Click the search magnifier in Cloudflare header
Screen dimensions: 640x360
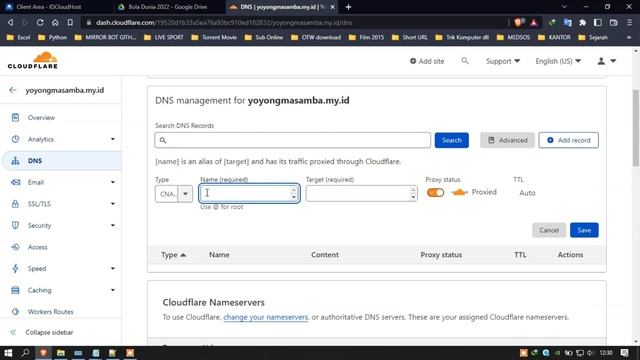(465, 61)
